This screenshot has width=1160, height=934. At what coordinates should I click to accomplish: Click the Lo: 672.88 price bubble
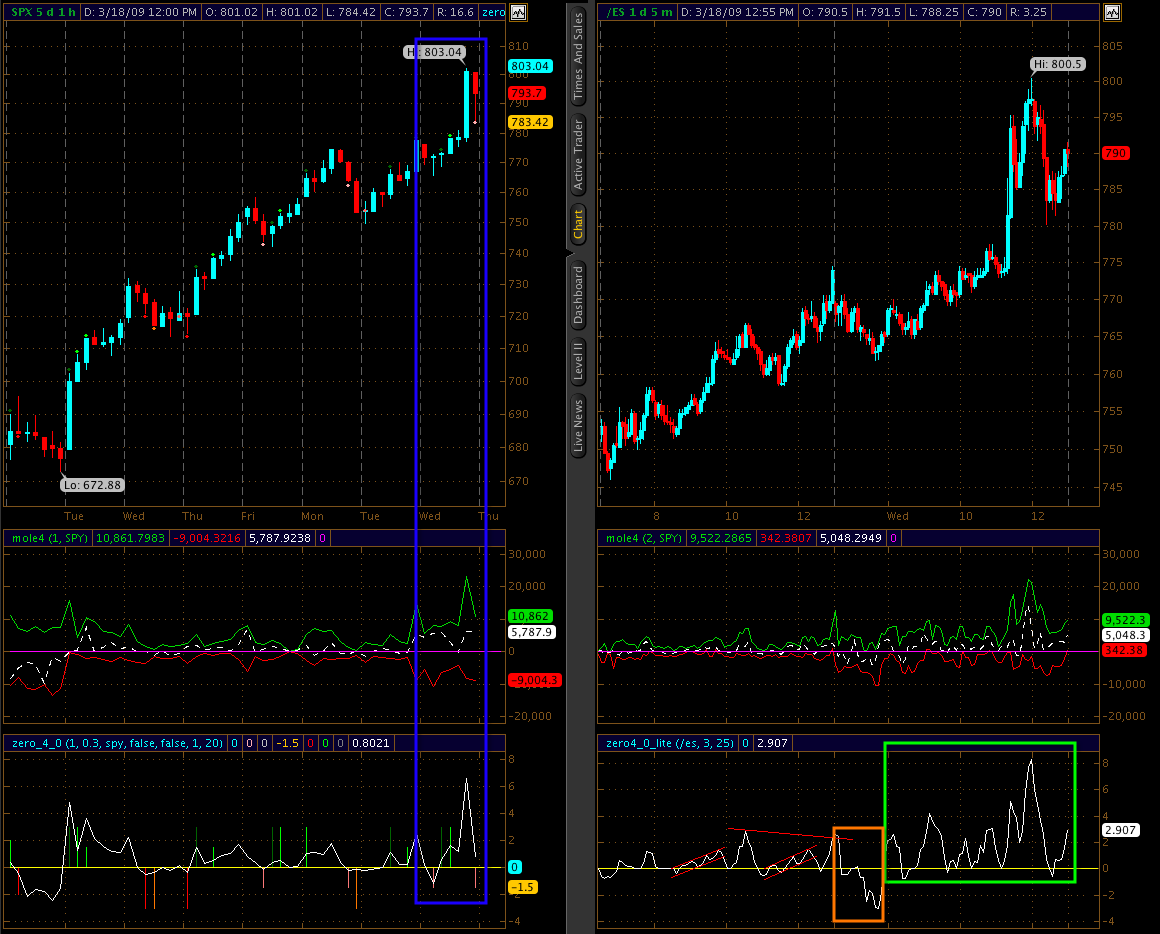tap(92, 484)
